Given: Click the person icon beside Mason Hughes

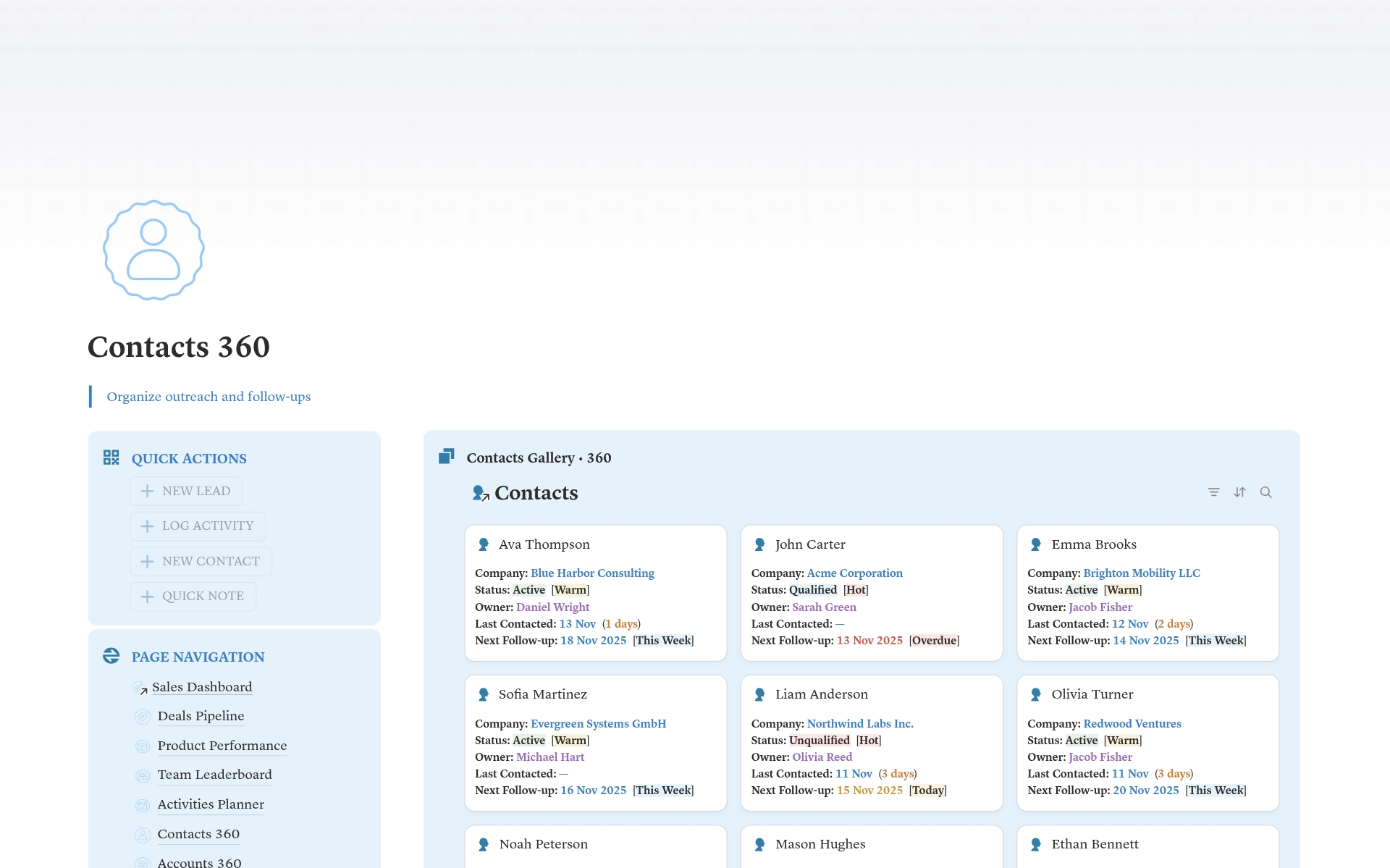Looking at the screenshot, I should click(x=759, y=844).
